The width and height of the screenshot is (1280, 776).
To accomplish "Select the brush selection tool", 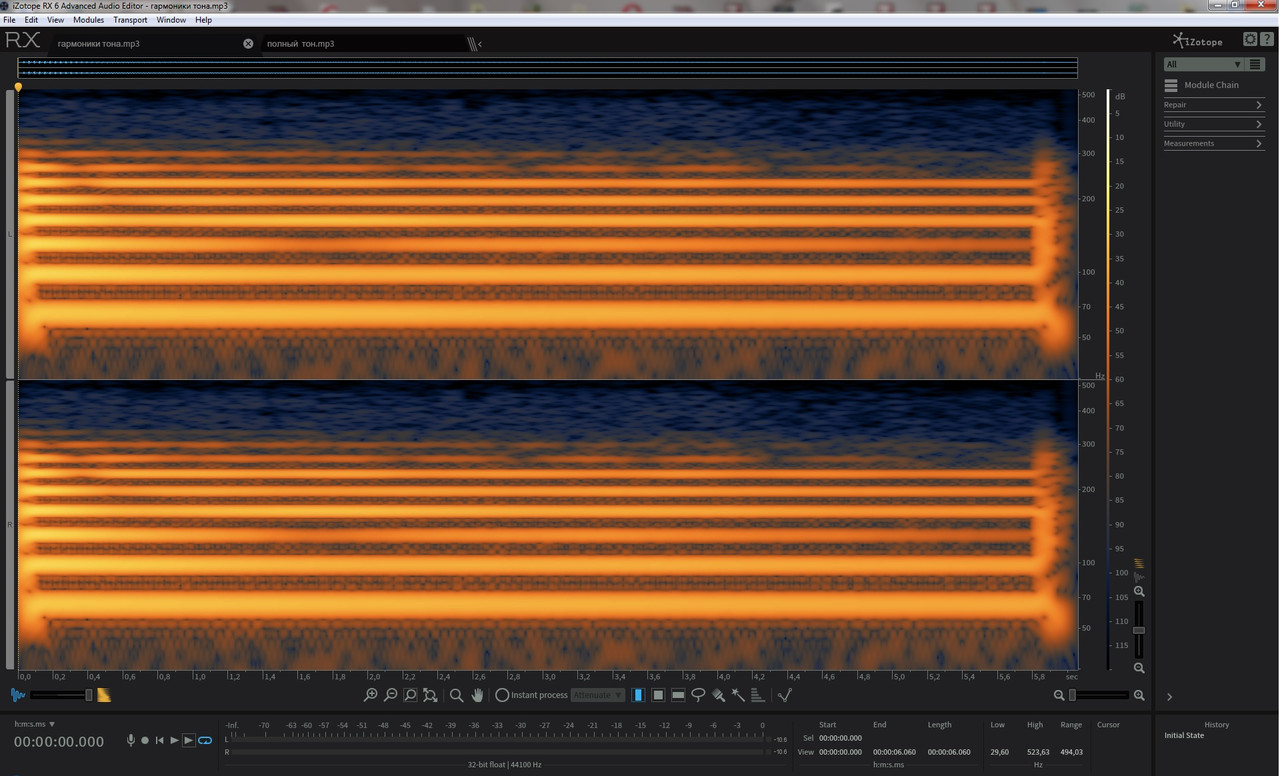I will pos(718,695).
